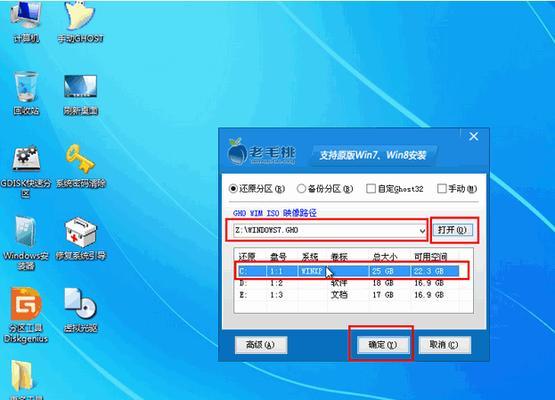Select the D: 软件 partition row
Image resolution: width=555 pixels, height=400 pixels.
tap(348, 283)
